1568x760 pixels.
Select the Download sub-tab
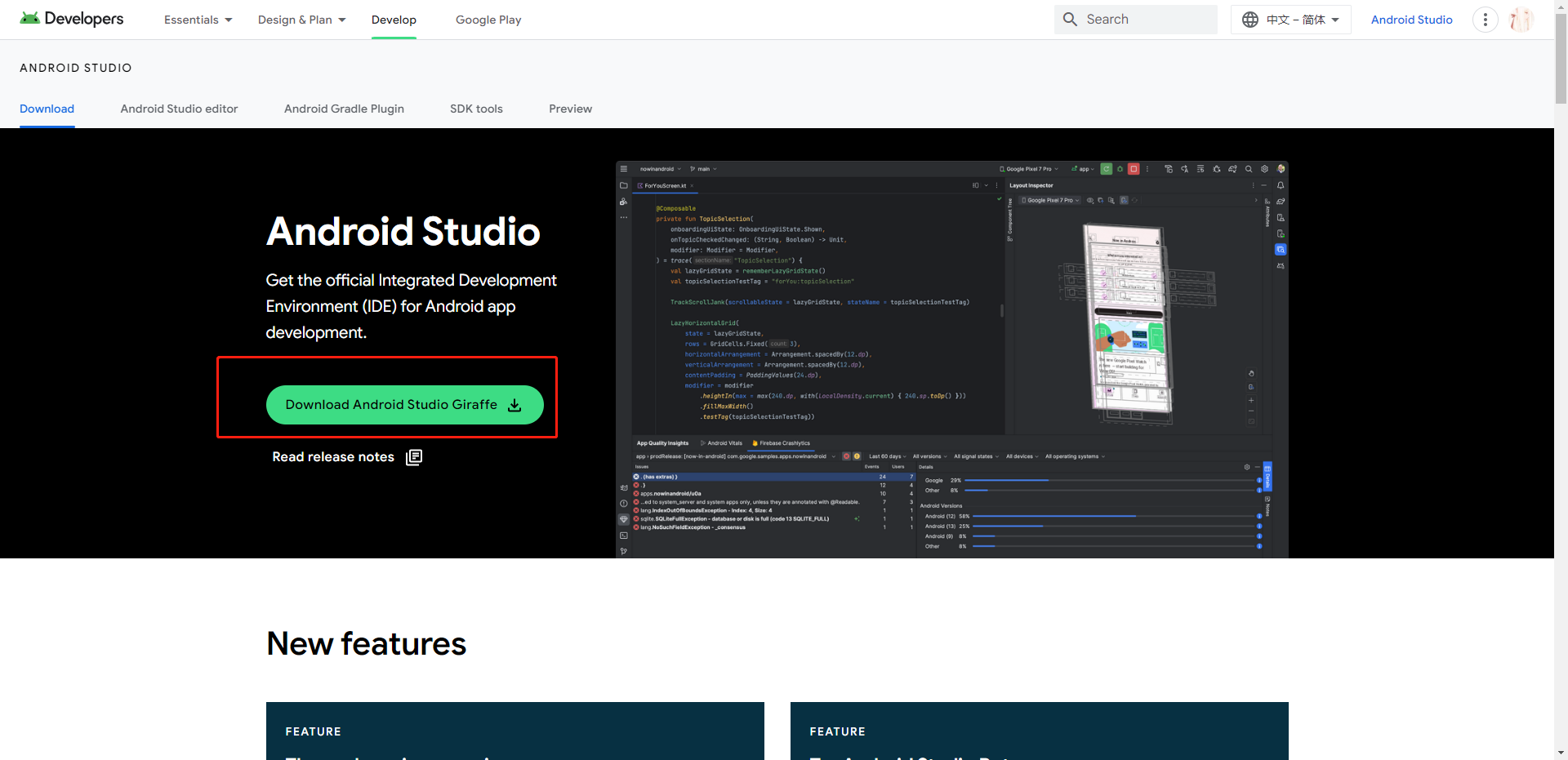47,109
